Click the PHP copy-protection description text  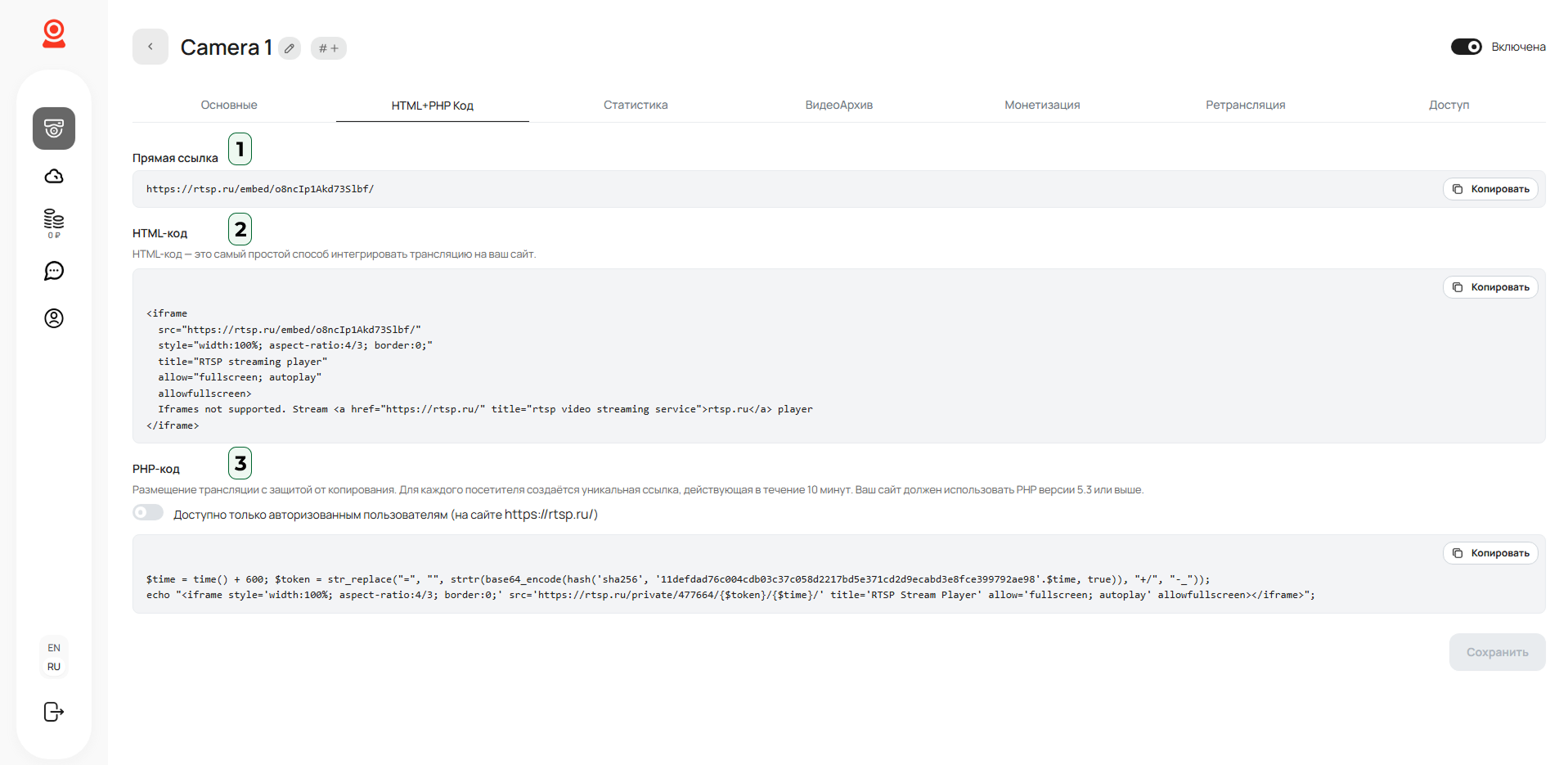(x=638, y=490)
